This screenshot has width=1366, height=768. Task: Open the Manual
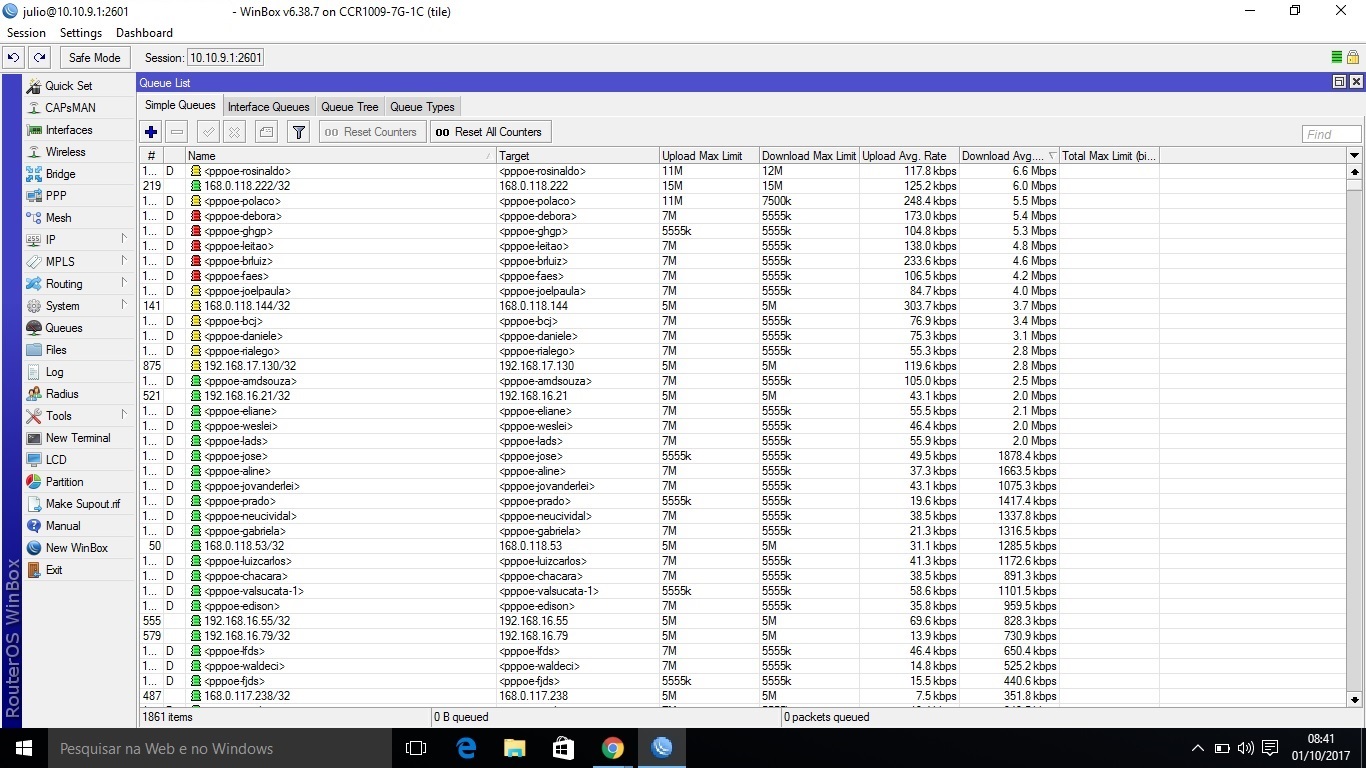62,526
